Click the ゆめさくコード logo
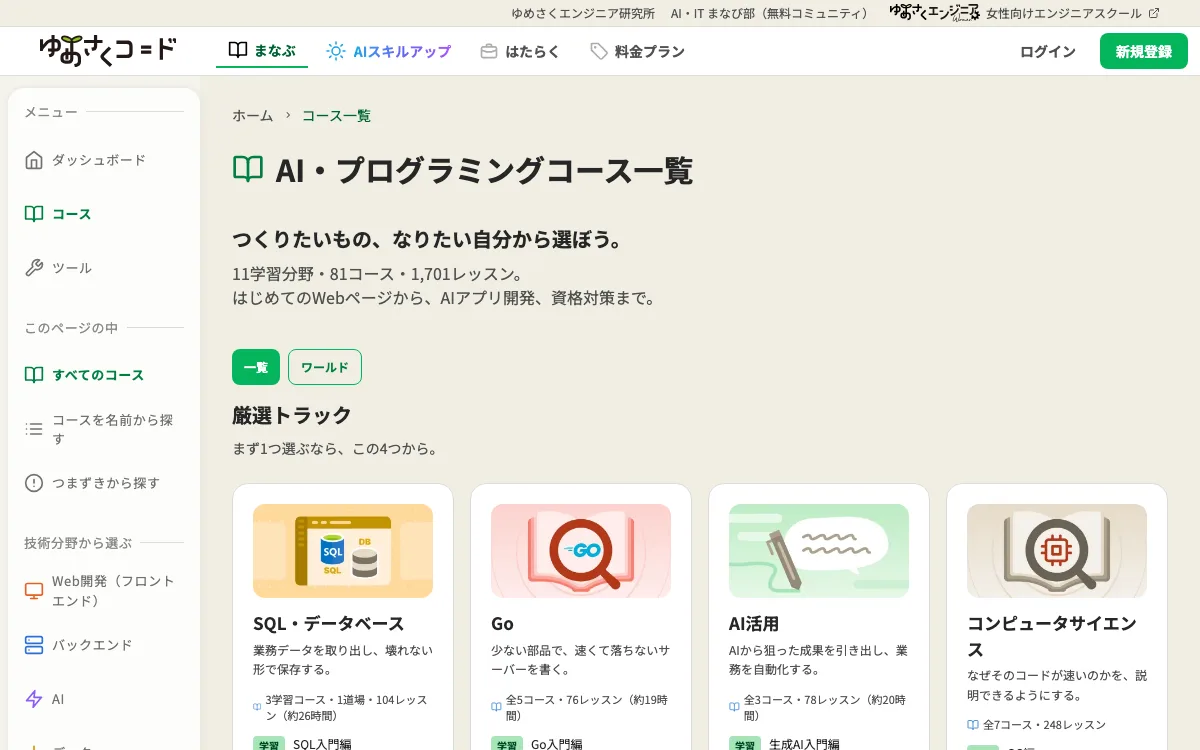Image resolution: width=1200 pixels, height=750 pixels. coord(108,49)
